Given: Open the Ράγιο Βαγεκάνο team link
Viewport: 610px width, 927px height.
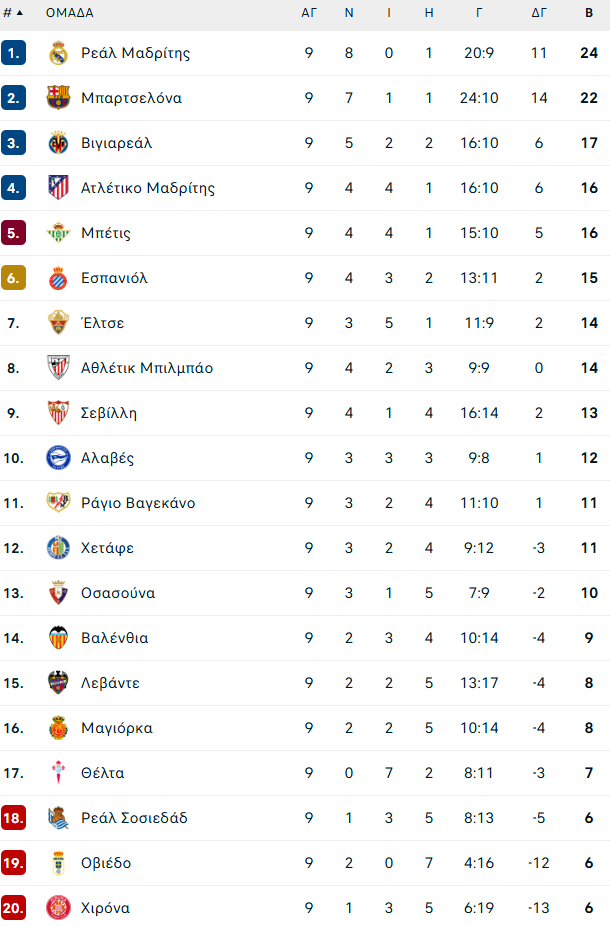Looking at the screenshot, I should click(138, 503).
